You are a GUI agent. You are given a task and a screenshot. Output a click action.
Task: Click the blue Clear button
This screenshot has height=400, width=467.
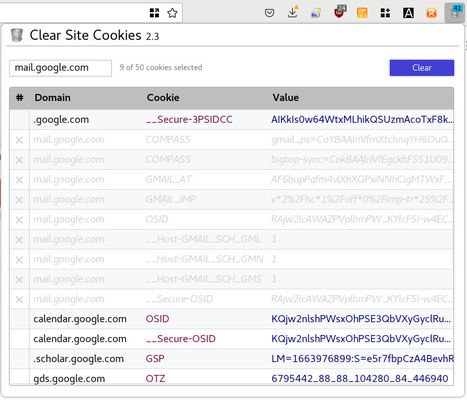[422, 68]
